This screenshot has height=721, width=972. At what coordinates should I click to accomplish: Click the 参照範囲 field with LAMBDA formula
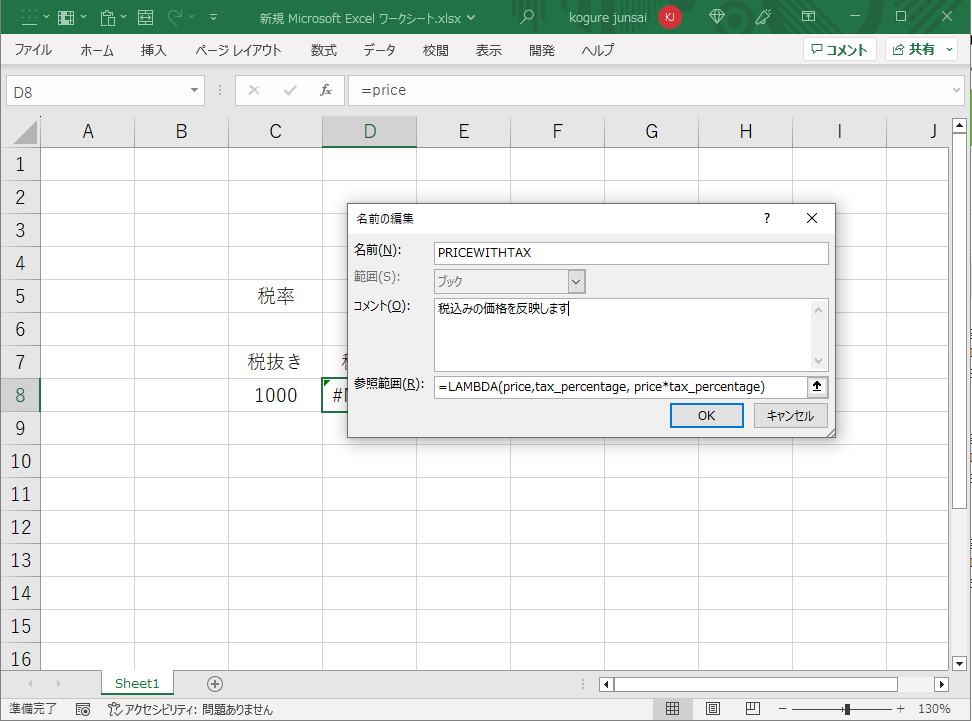click(620, 387)
